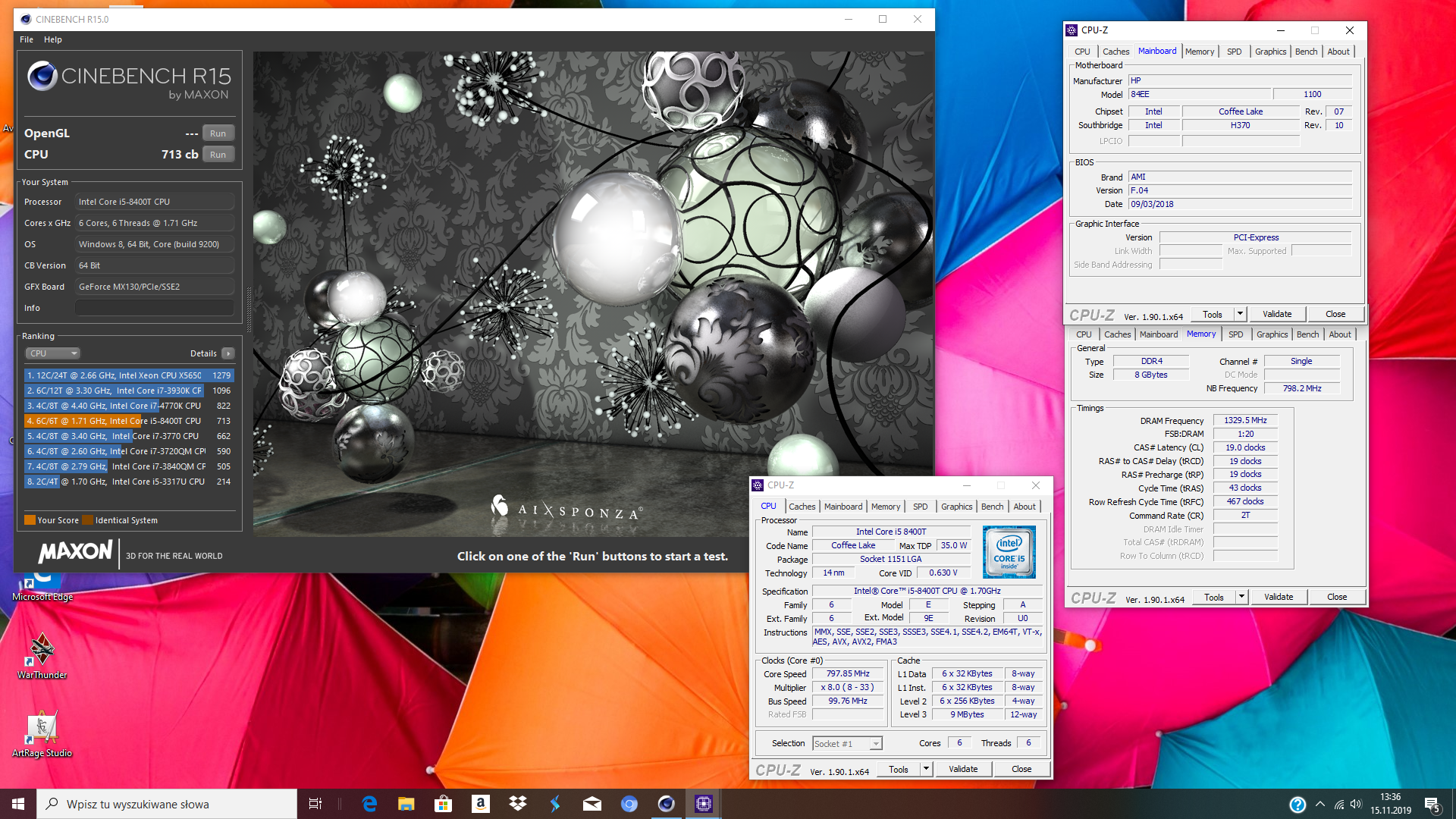The width and height of the screenshot is (1456, 819).
Task: Open the Socket #1 selection dropdown
Action: pyautogui.click(x=847, y=744)
